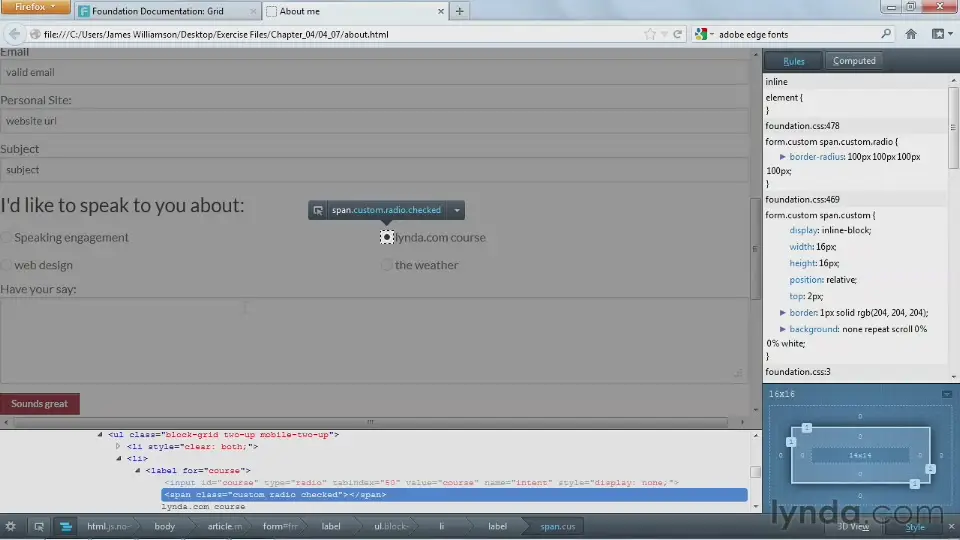Select the web design radio button
The image size is (960, 540).
point(6,265)
